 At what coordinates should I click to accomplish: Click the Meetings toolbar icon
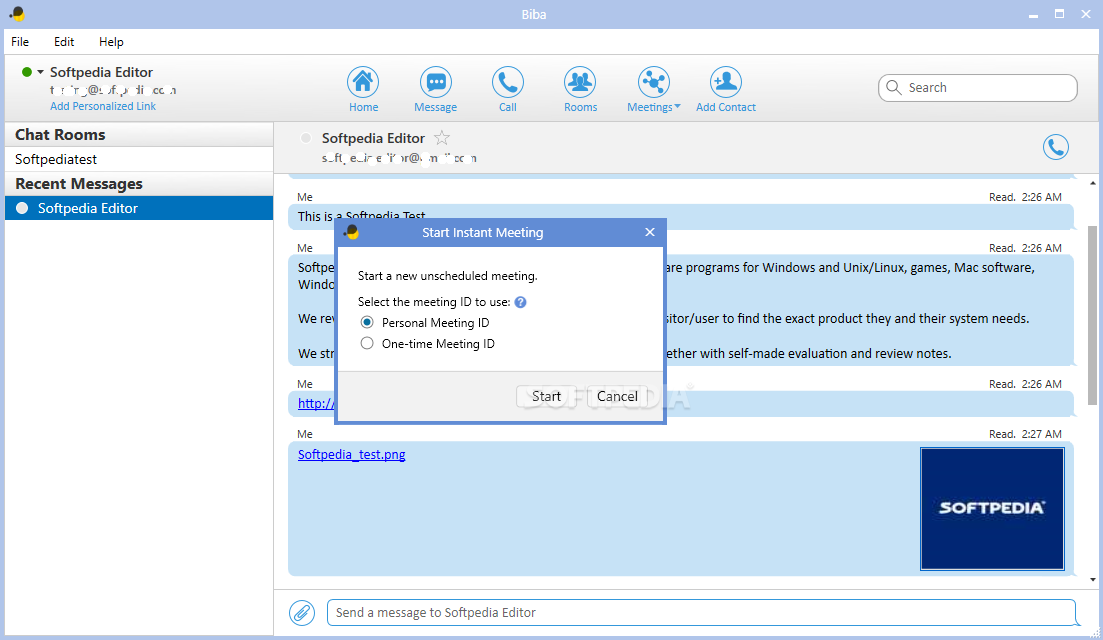(653, 82)
